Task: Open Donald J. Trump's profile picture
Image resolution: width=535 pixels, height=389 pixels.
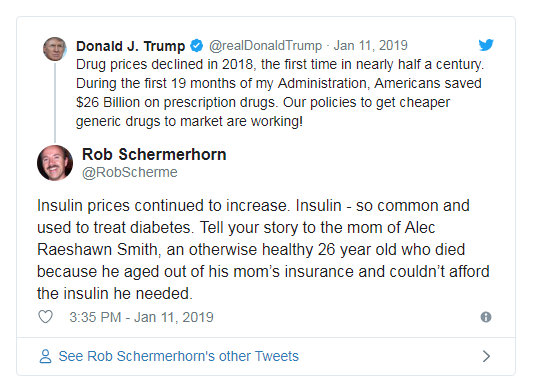Action: [x=55, y=49]
